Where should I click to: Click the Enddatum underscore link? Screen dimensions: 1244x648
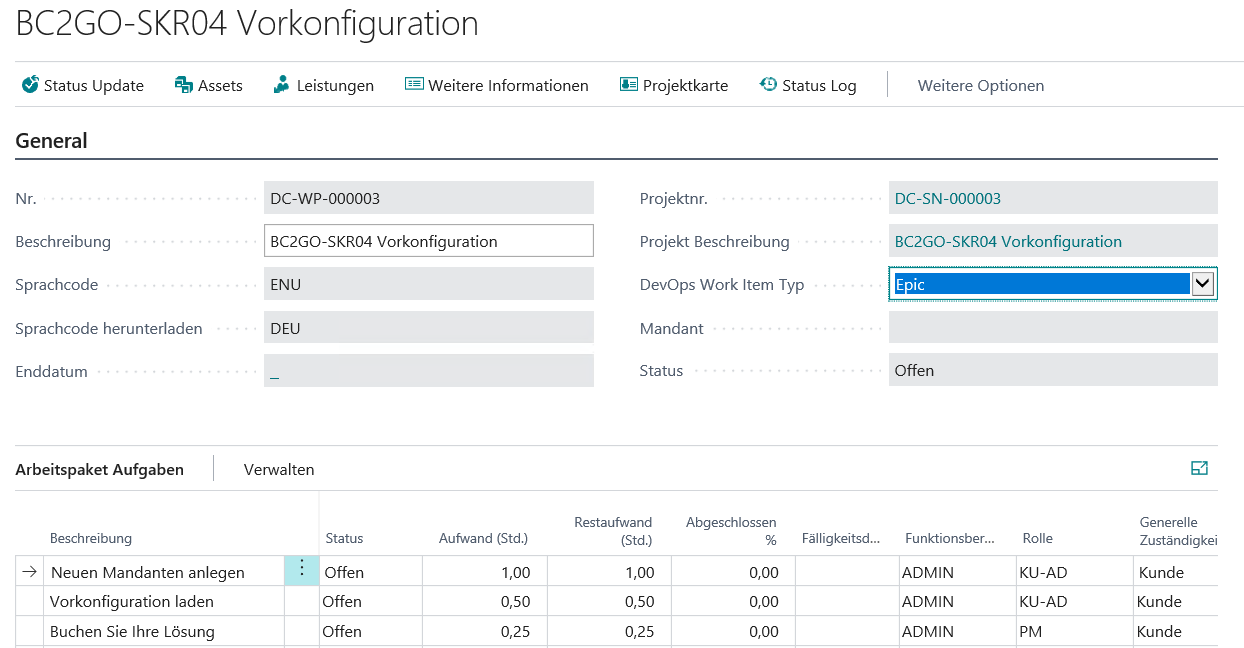[x=275, y=371]
